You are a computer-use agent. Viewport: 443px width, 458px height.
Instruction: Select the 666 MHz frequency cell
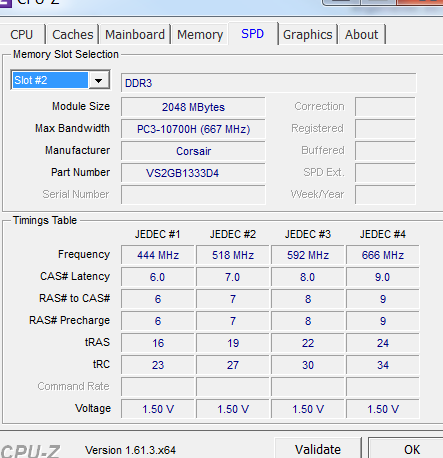click(383, 255)
